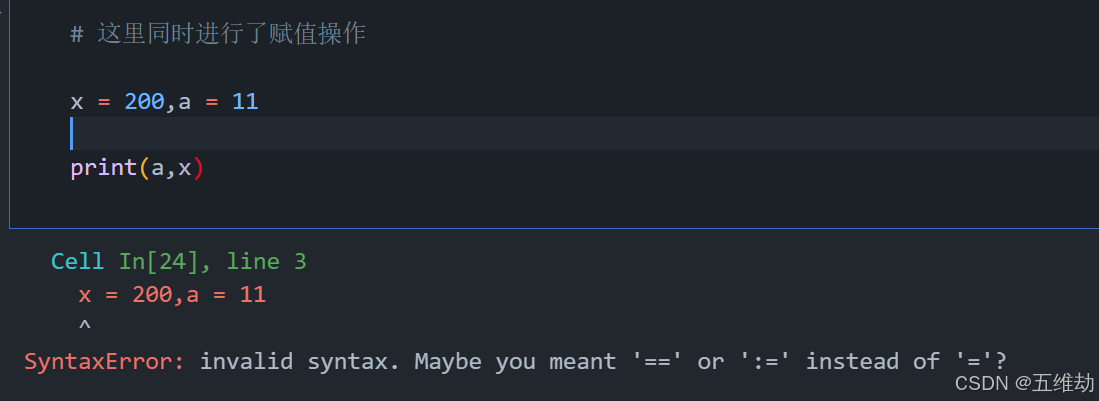Click the caret marker under the error line
The height and width of the screenshot is (401, 1099).
84,324
